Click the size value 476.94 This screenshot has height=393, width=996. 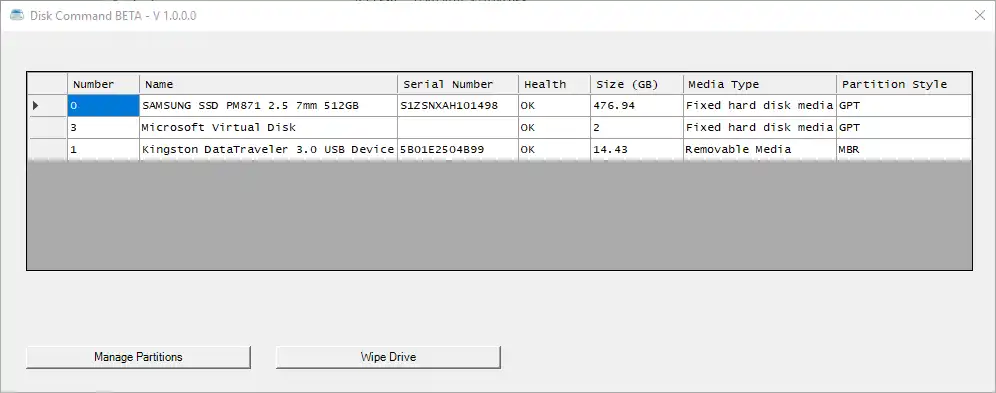coord(637,105)
